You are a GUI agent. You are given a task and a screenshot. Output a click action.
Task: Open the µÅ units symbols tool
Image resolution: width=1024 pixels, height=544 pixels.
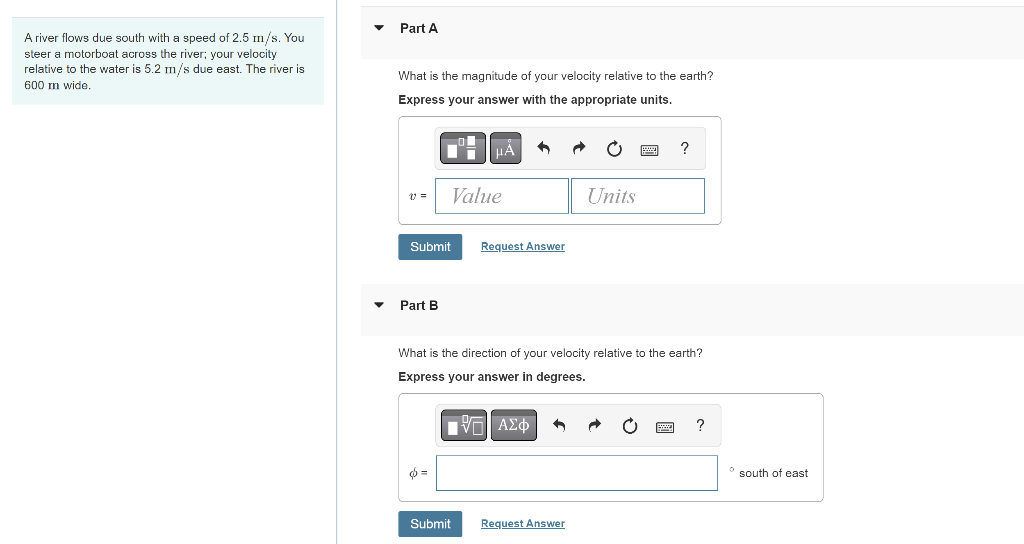(505, 148)
